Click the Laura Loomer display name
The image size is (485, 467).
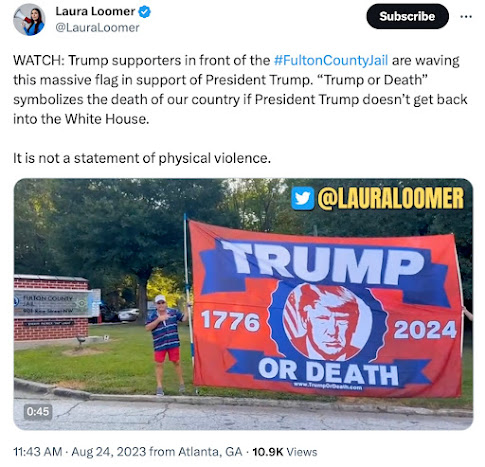95,11
